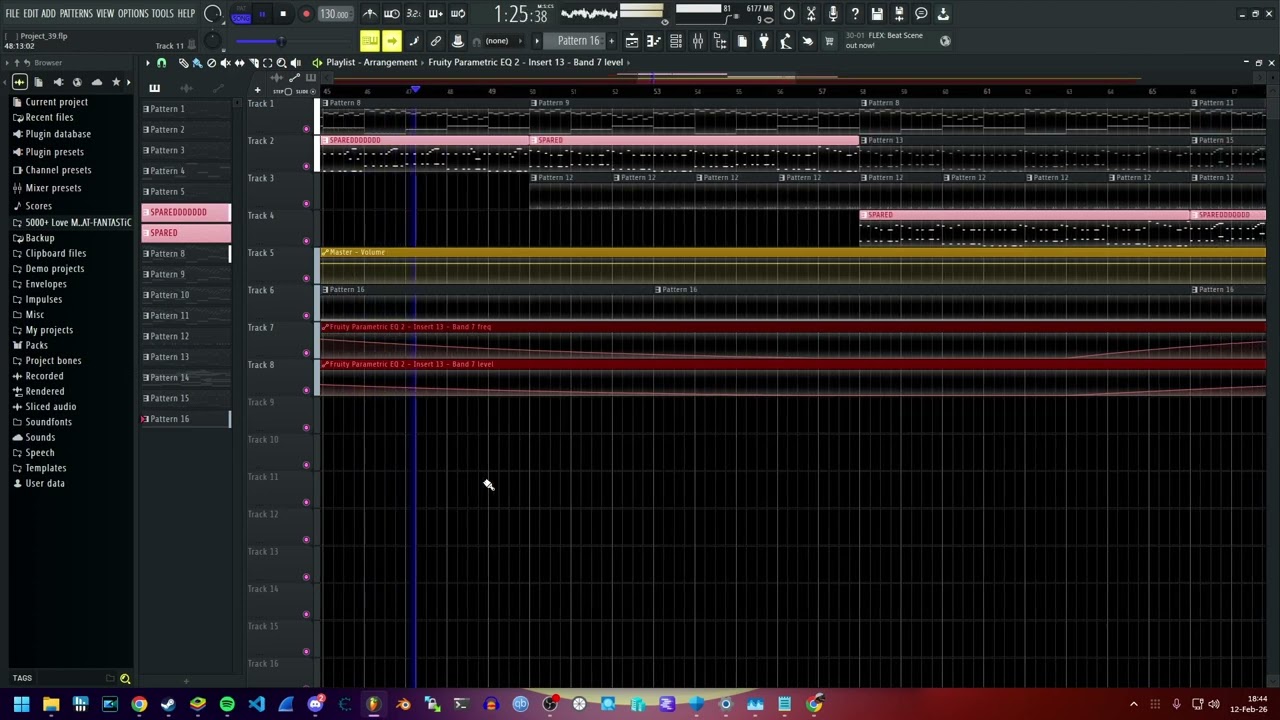
Task: Expand the My projects folder
Action: (x=49, y=330)
